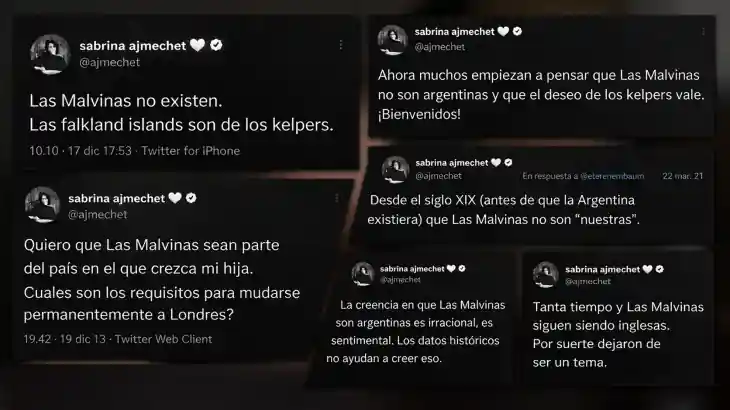Open the profile avatar on the 'Ahora muchos empiezan' tweet
Image resolution: width=730 pixels, height=410 pixels.
point(392,40)
